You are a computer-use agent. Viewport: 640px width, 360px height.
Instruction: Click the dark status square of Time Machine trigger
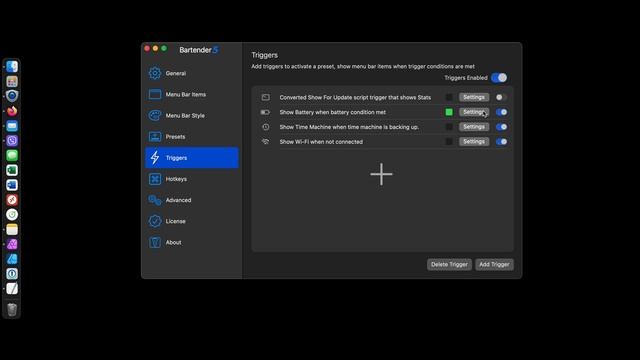click(x=449, y=127)
